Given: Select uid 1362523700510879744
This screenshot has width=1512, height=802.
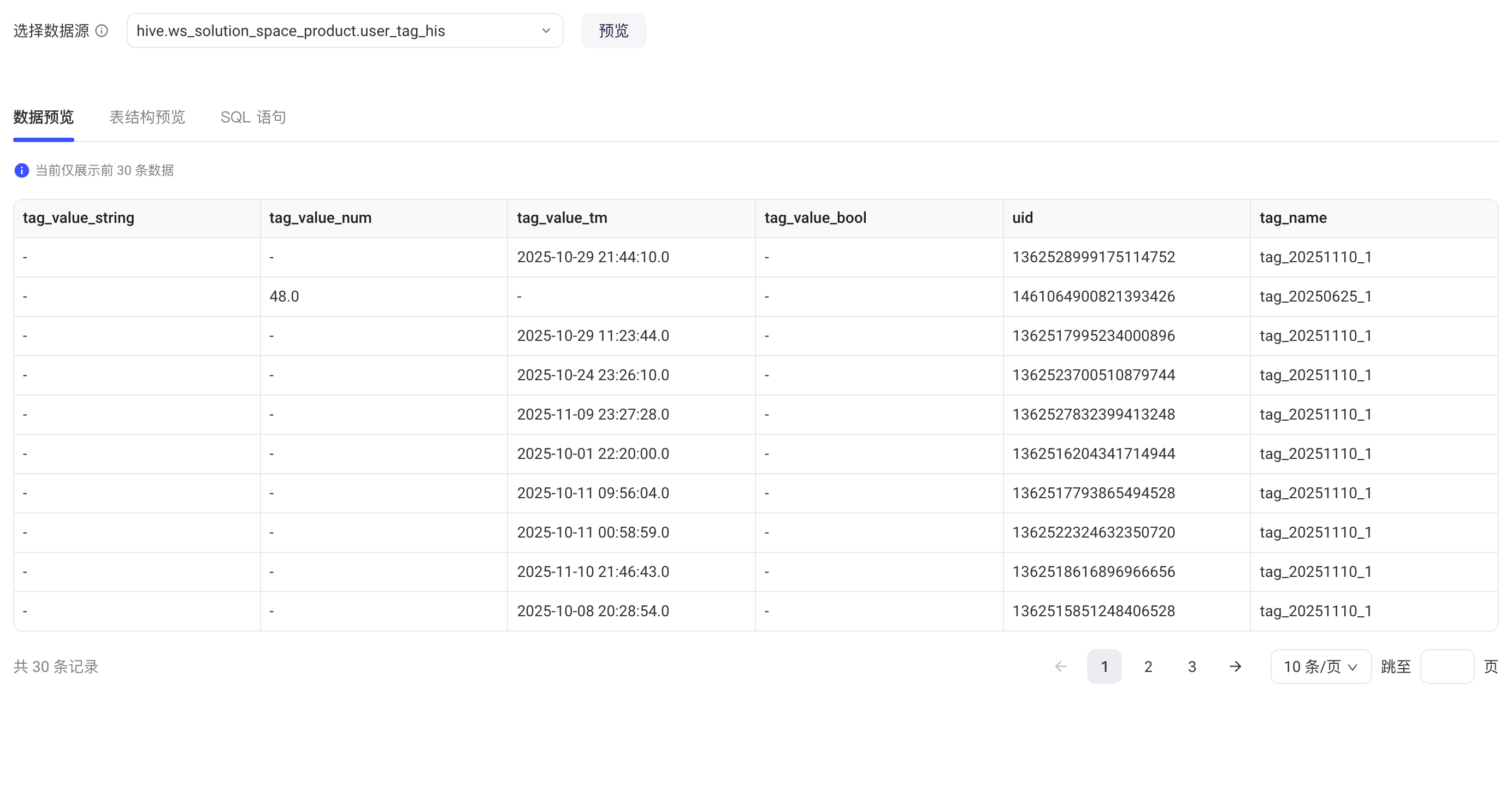Looking at the screenshot, I should click(1094, 375).
